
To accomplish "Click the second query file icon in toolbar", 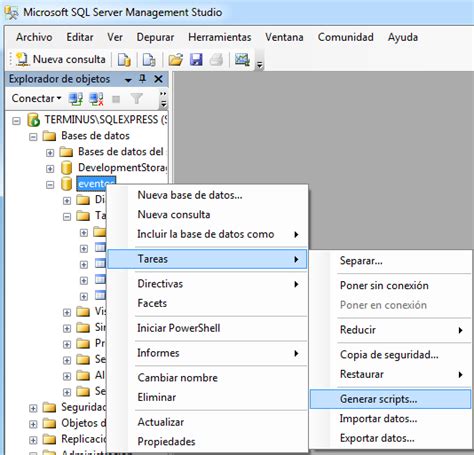I will tap(149, 60).
